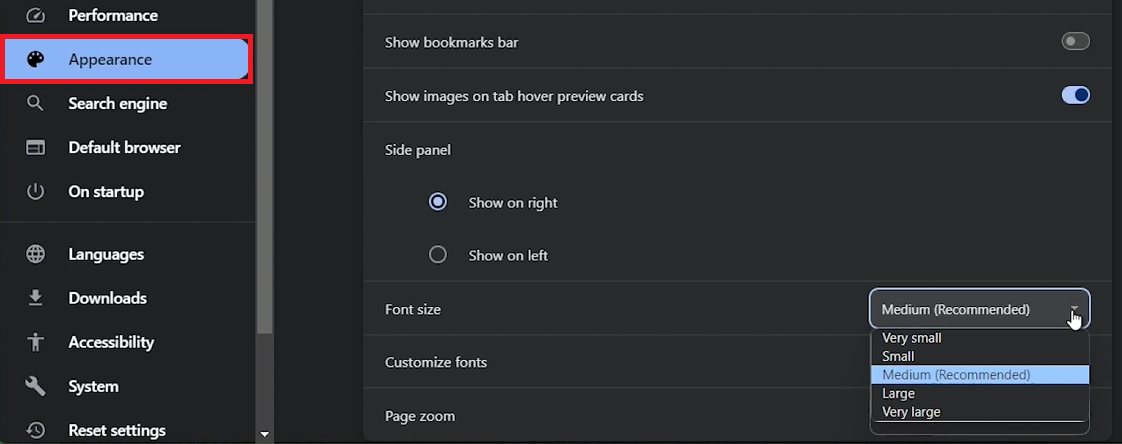Open the Customize fonts page
This screenshot has height=444, width=1122.
point(436,362)
